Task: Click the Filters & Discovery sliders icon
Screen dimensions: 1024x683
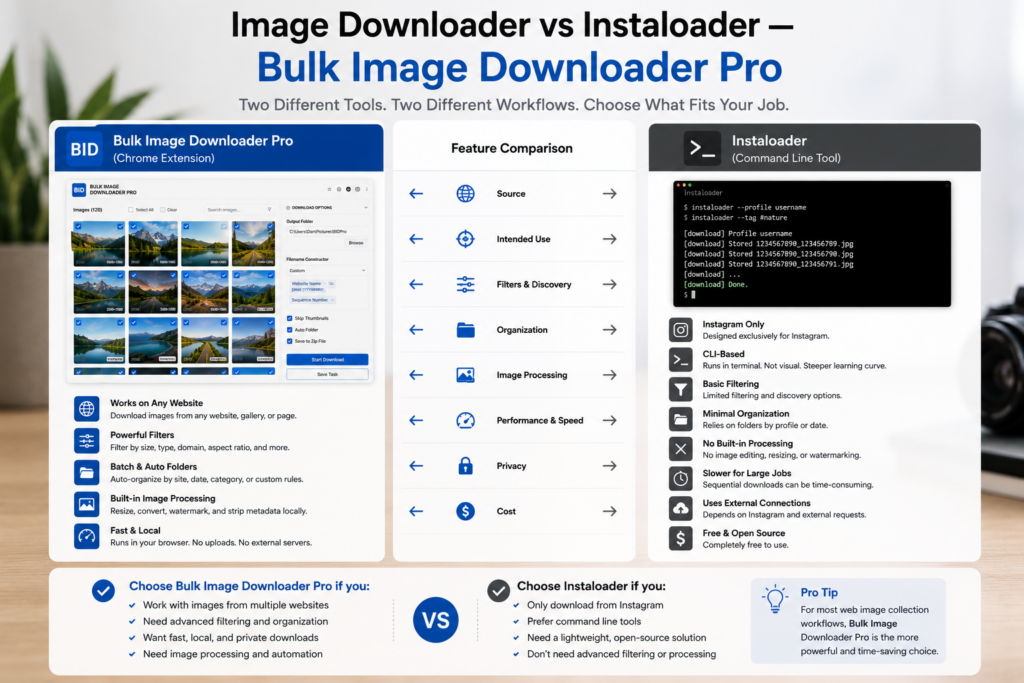Action: click(x=466, y=284)
